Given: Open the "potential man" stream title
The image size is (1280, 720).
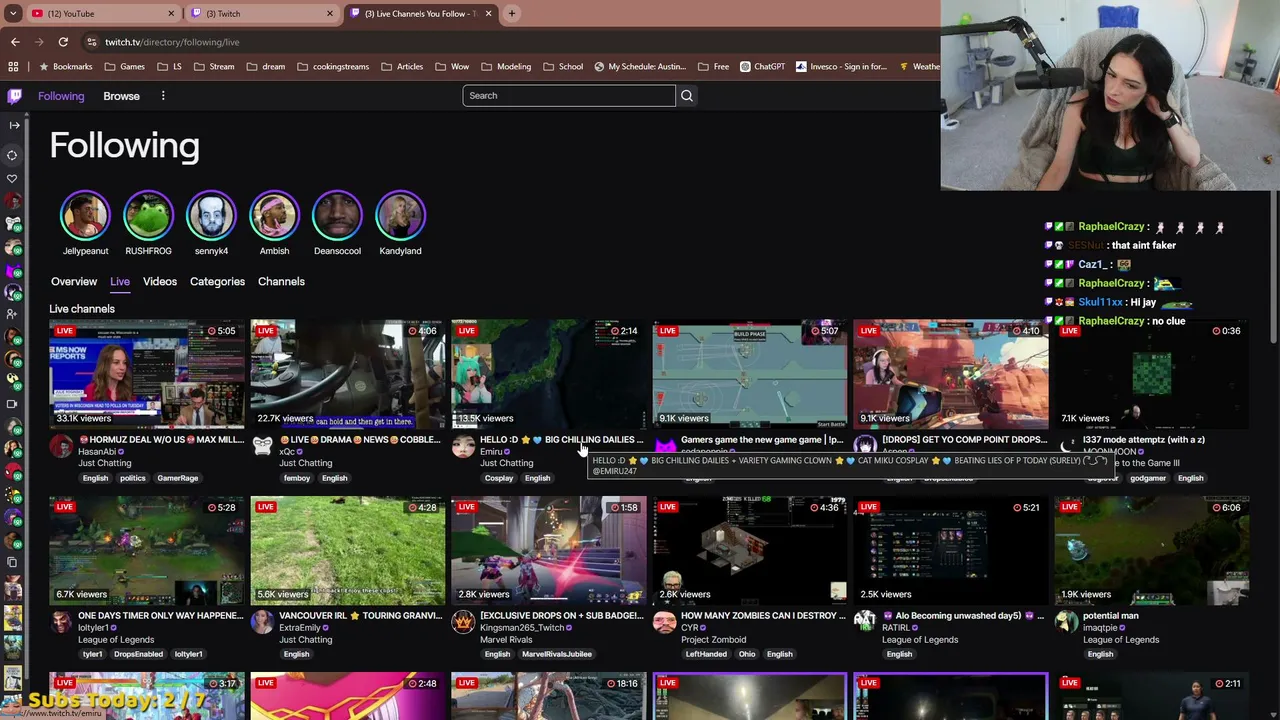Looking at the screenshot, I should 1111,616.
